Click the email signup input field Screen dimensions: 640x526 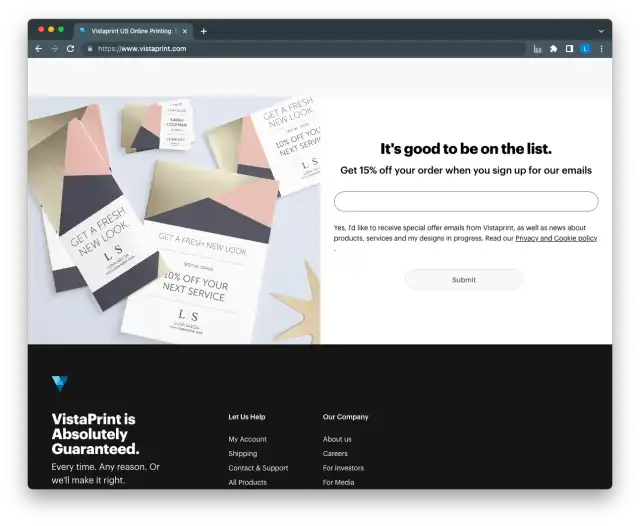click(x=466, y=201)
